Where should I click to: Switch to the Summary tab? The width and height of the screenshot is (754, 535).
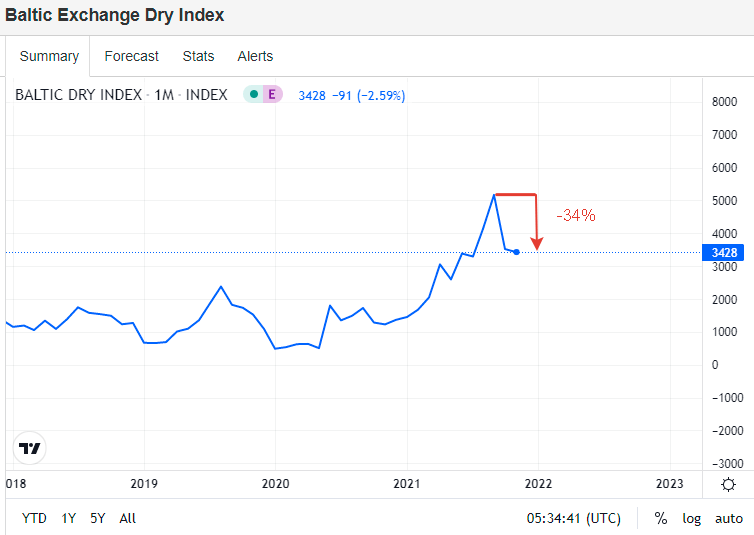[x=49, y=56]
